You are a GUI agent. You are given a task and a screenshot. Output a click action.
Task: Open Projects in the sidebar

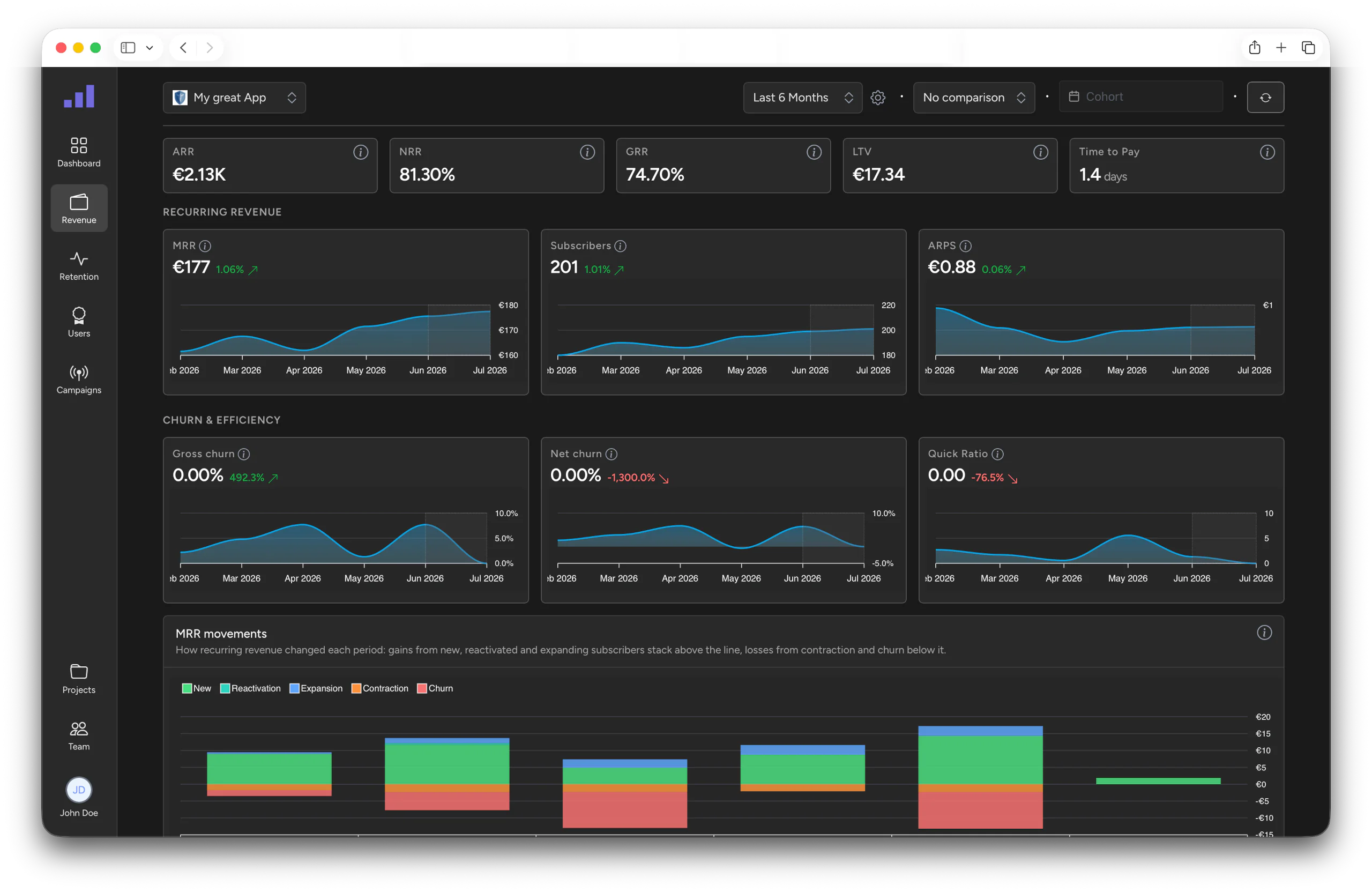point(79,678)
